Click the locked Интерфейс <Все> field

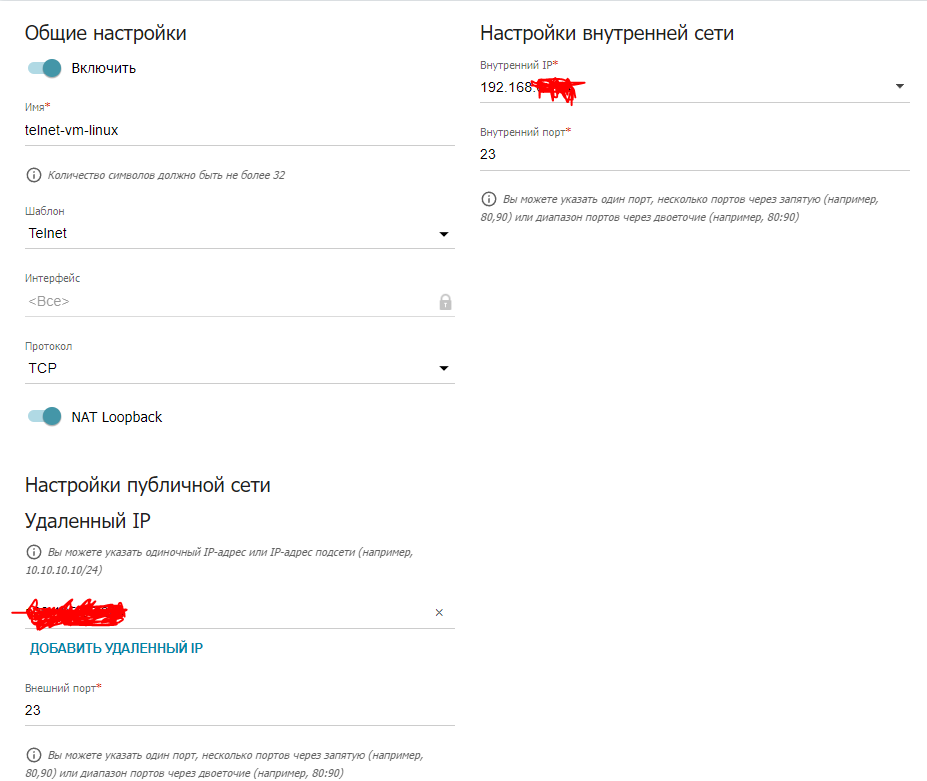click(239, 302)
